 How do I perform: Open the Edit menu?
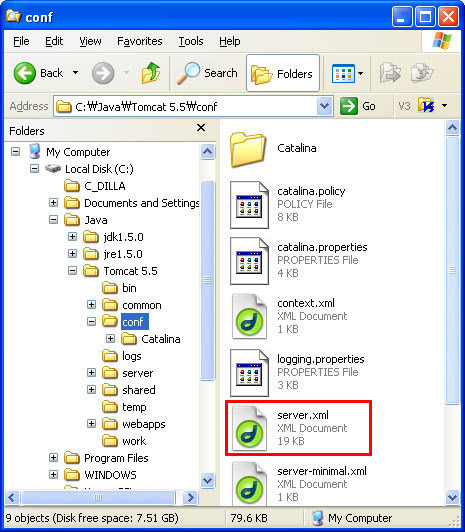point(54,41)
